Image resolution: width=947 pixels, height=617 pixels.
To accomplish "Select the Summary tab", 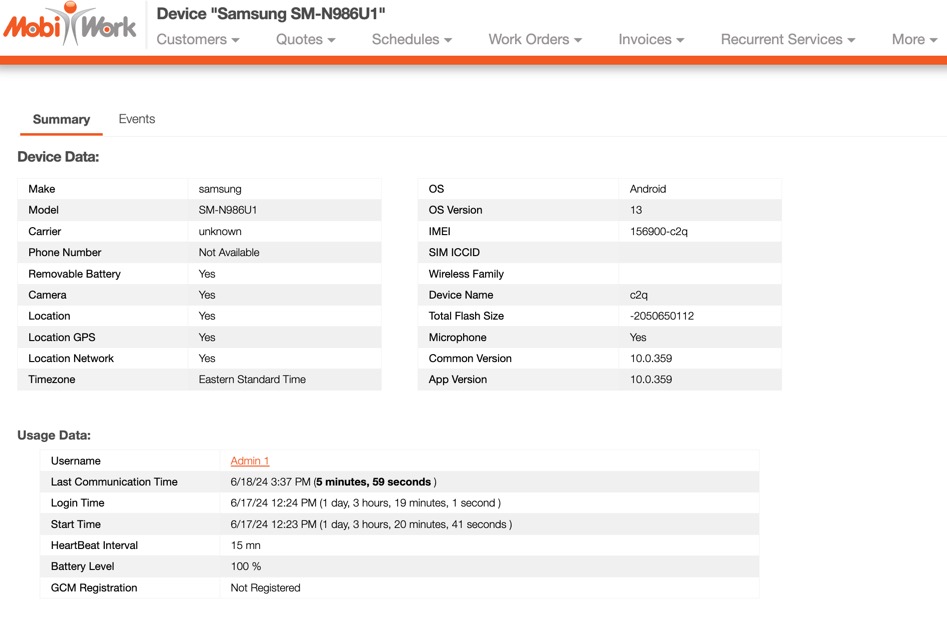I will [x=61, y=120].
